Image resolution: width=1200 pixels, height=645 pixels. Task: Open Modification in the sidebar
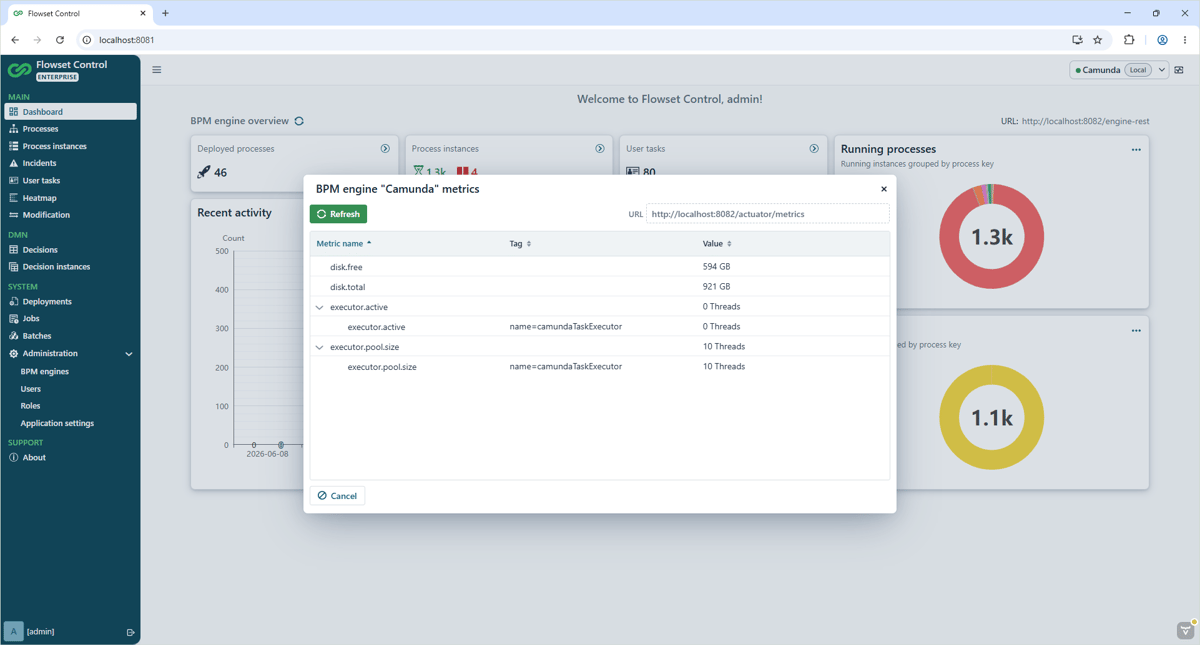pos(70,215)
